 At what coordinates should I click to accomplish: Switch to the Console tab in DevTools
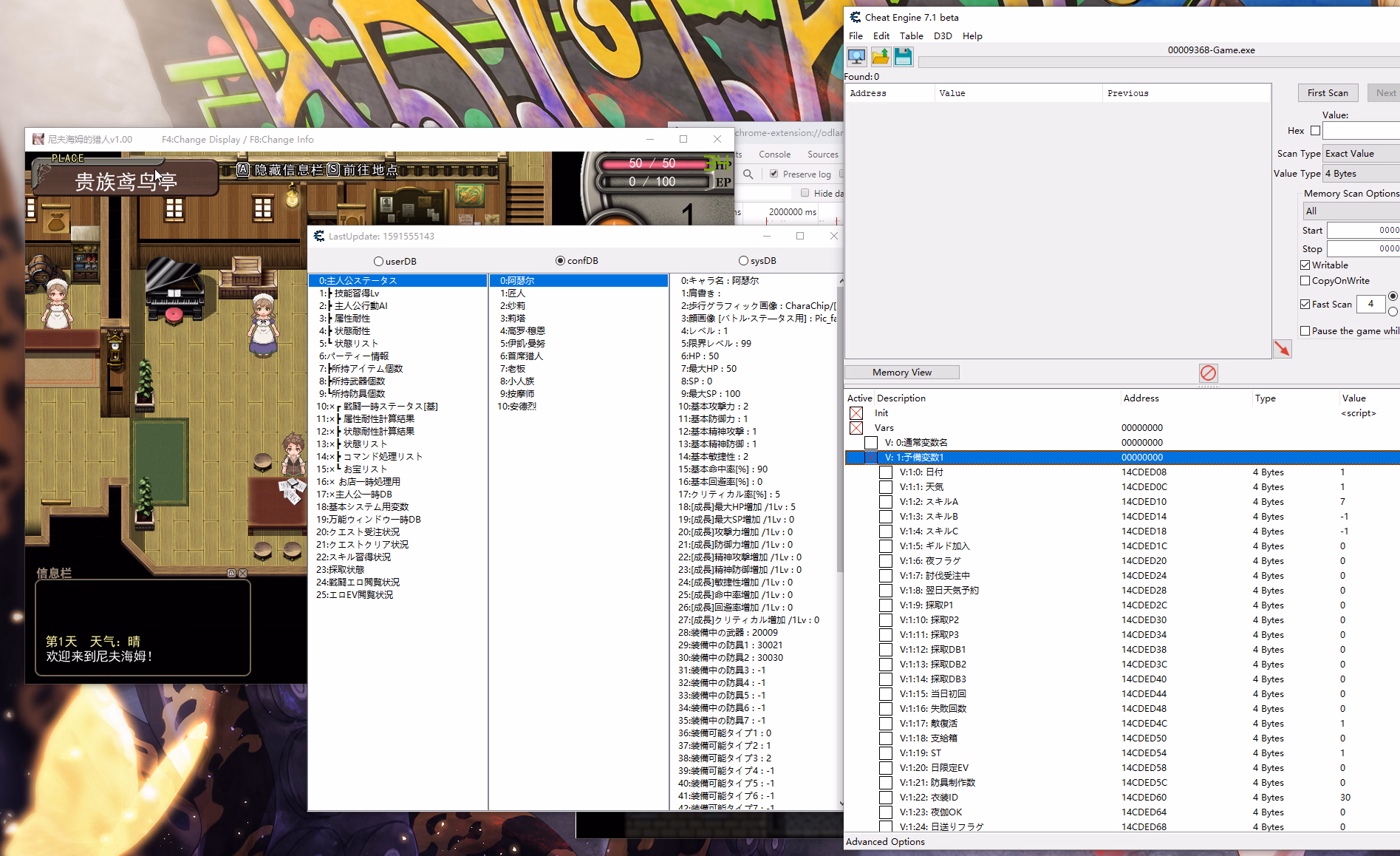coord(774,154)
